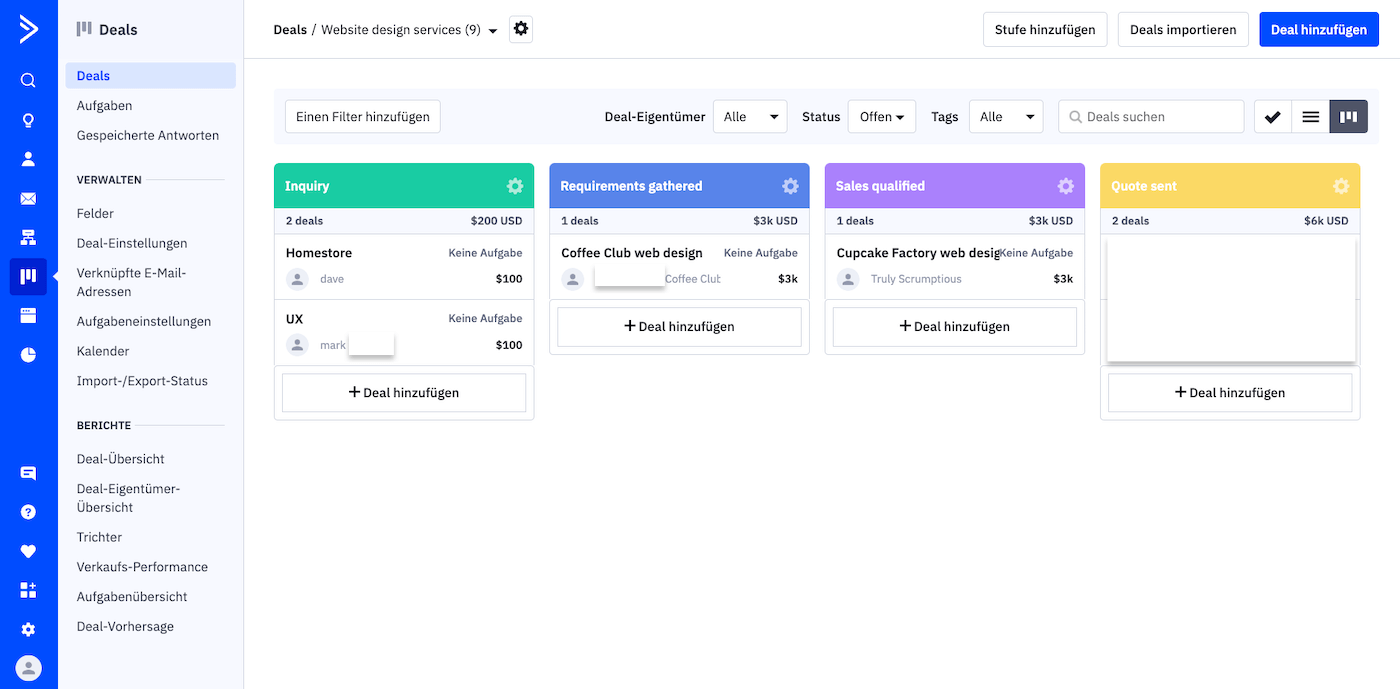Click dave's avatar on Homestore deal
The height and width of the screenshot is (689, 1400).
[x=297, y=279]
